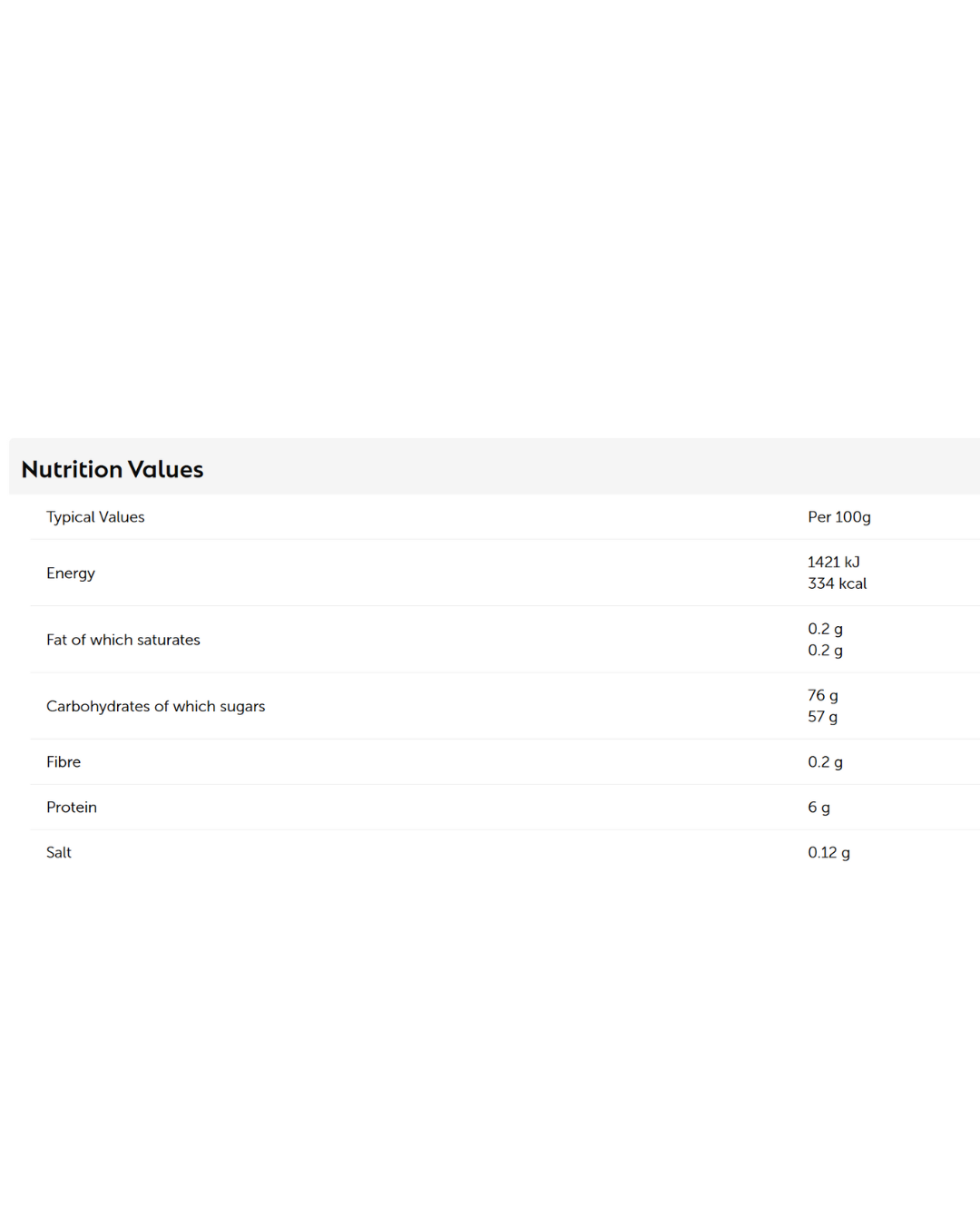Click the word saturates in Fat row
Screen dimensions: 980x1225
click(168, 640)
